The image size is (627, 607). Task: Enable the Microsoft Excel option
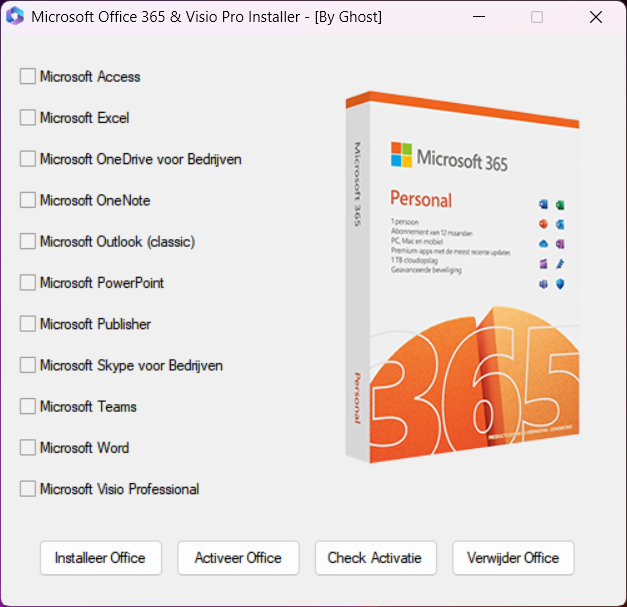point(28,118)
